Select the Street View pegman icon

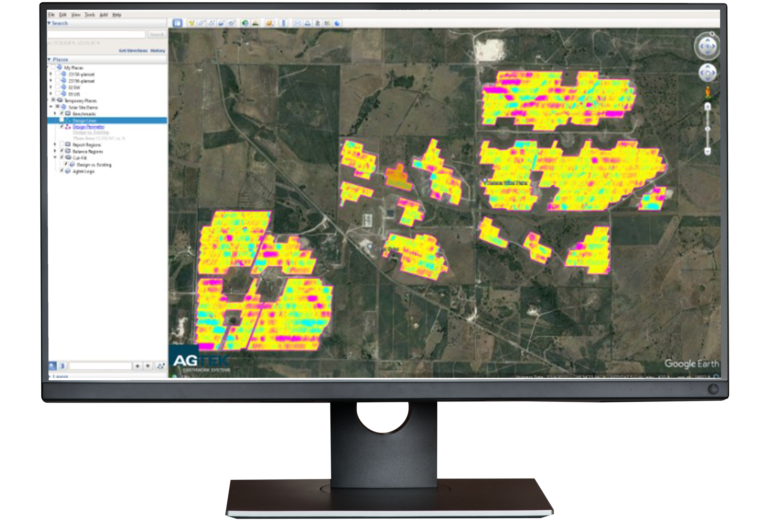pos(707,93)
